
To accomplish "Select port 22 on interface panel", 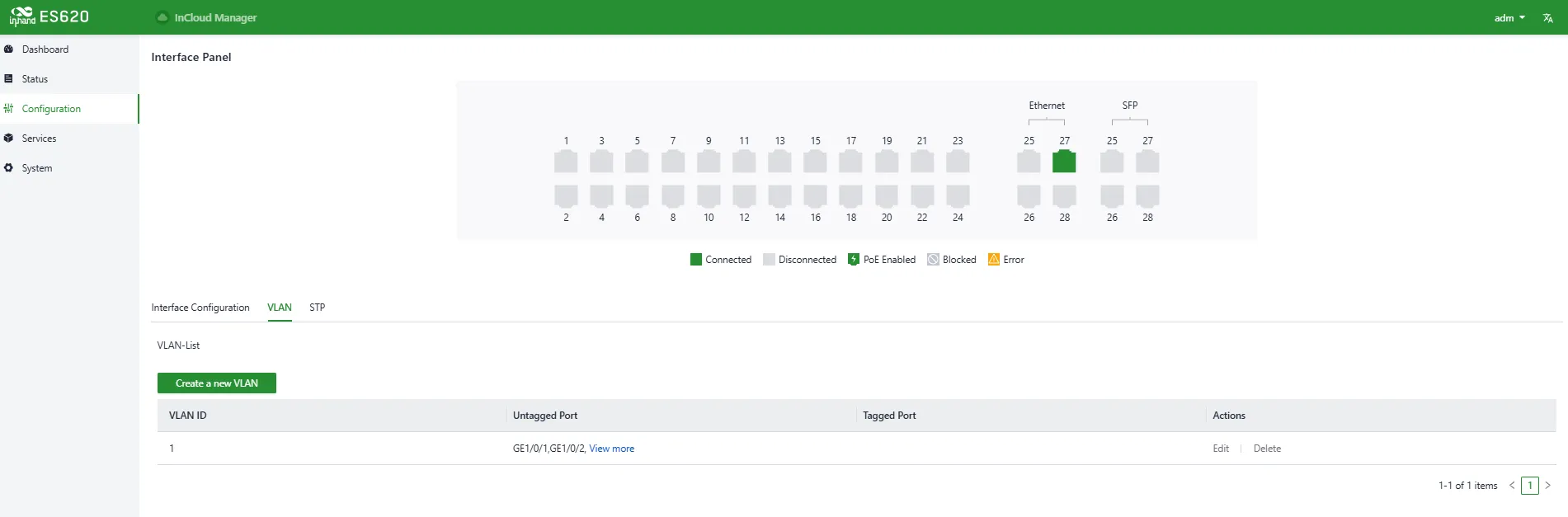I will [922, 195].
